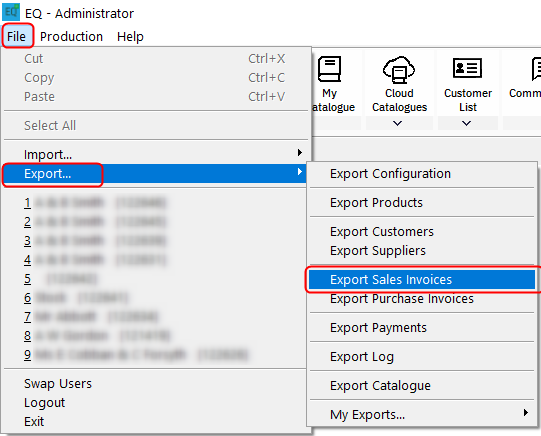
Task: Expand the Customer List dropdown chevron
Action: click(466, 123)
